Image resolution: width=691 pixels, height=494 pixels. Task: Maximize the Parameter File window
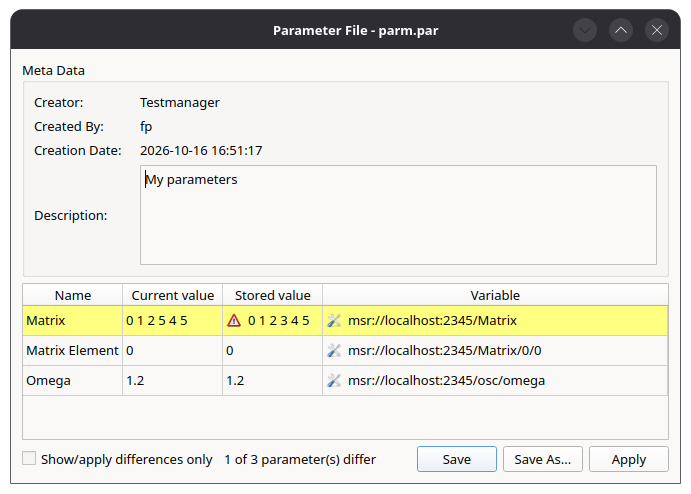coord(621,30)
